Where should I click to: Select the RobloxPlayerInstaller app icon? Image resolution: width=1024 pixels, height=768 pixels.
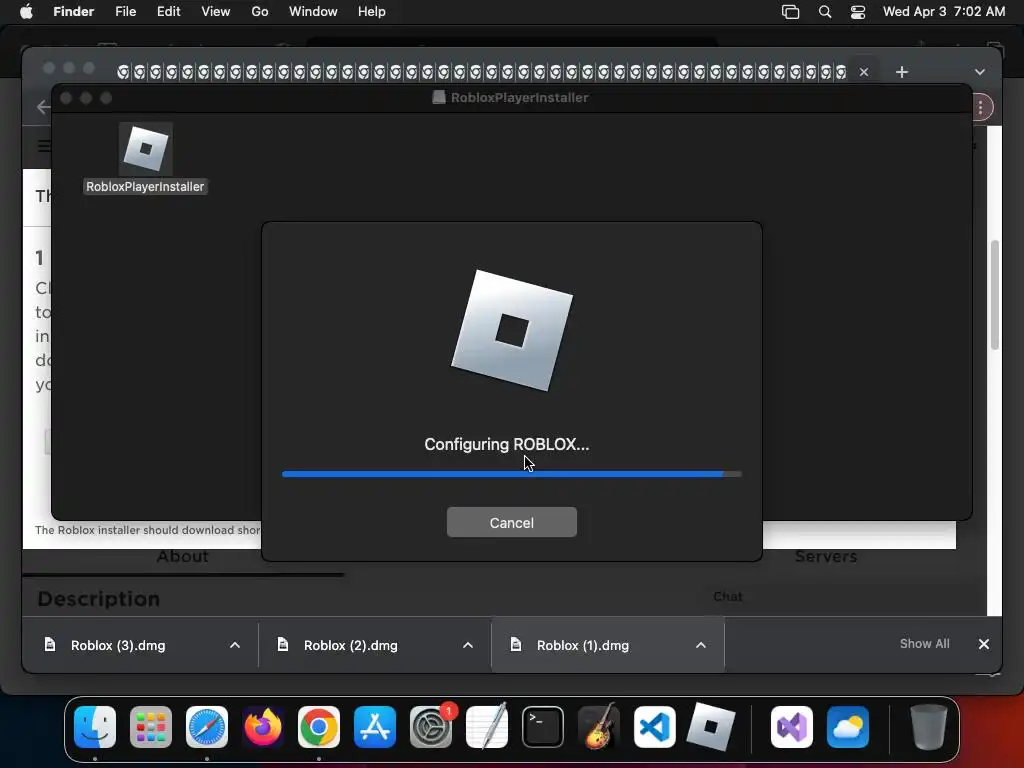[x=146, y=149]
